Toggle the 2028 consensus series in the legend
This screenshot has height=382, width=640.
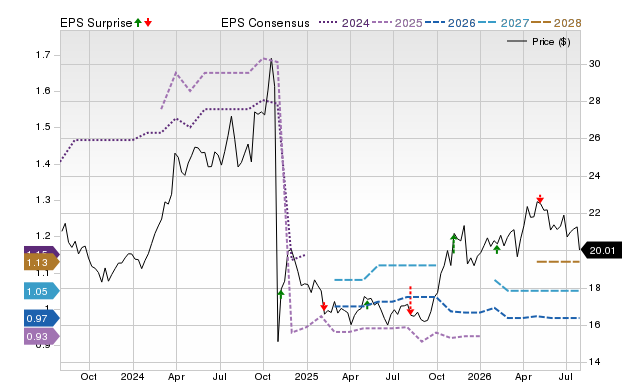(x=556, y=23)
